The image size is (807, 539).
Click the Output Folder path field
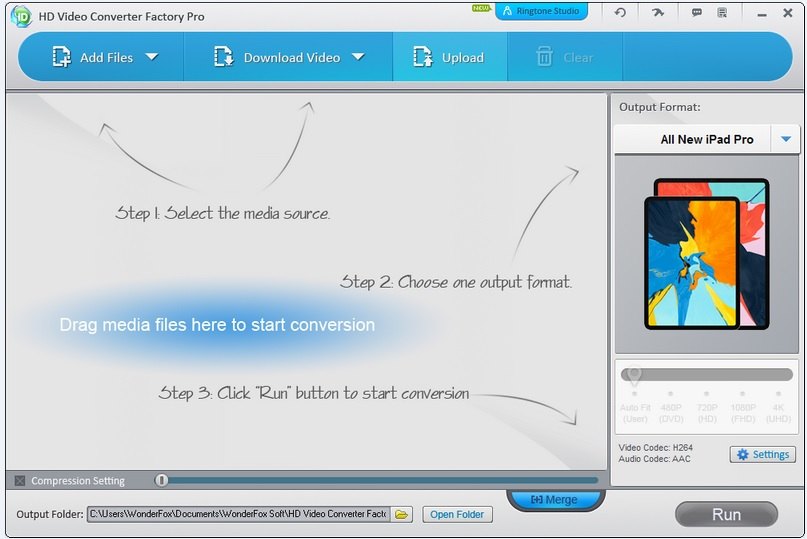tap(238, 514)
